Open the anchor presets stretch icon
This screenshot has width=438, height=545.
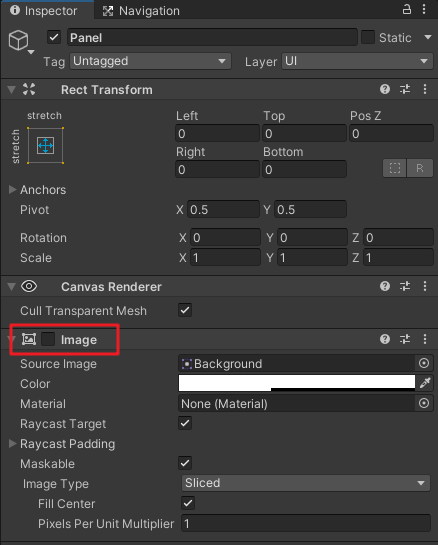(x=46, y=146)
